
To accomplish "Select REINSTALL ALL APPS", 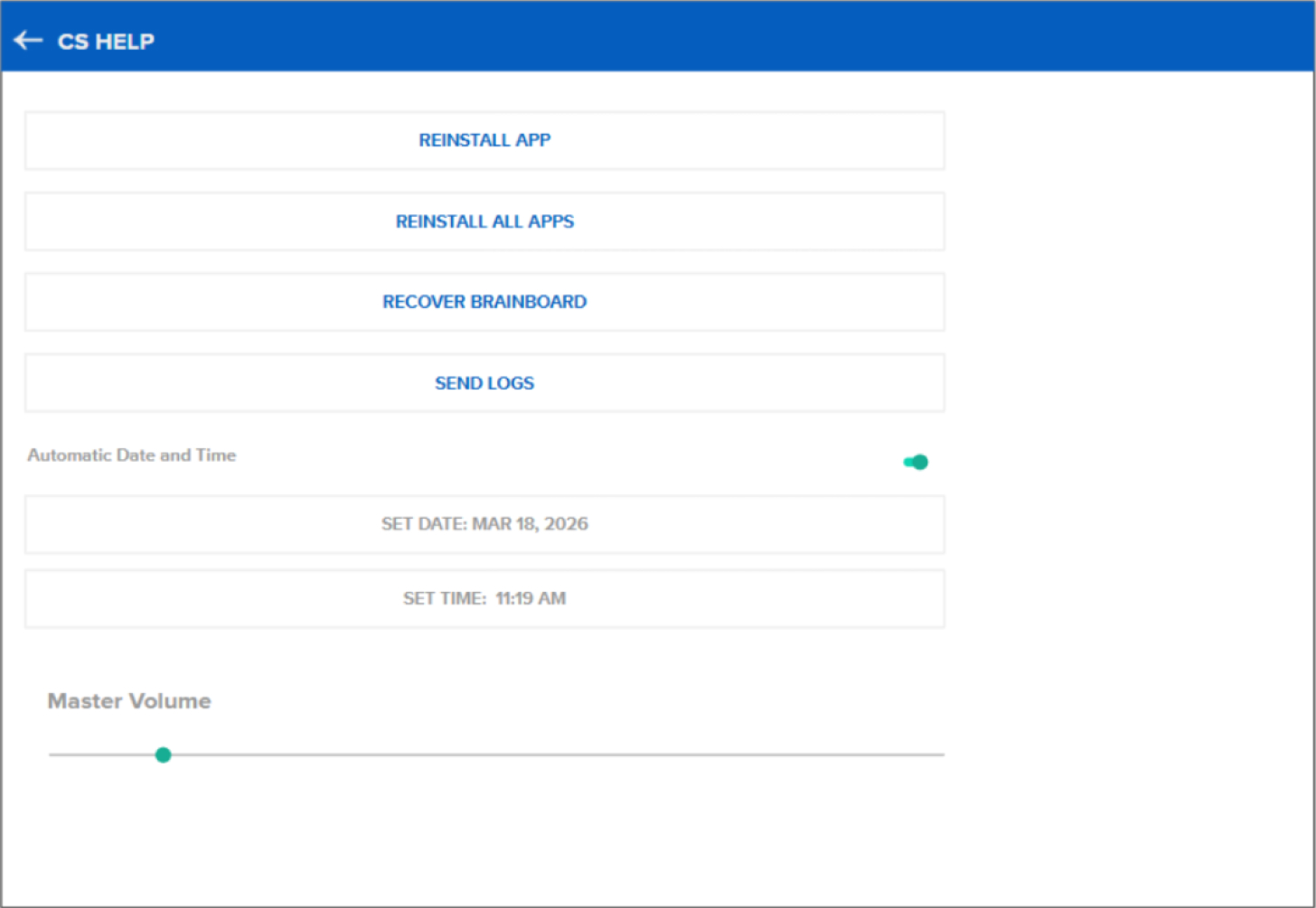I will coord(484,221).
